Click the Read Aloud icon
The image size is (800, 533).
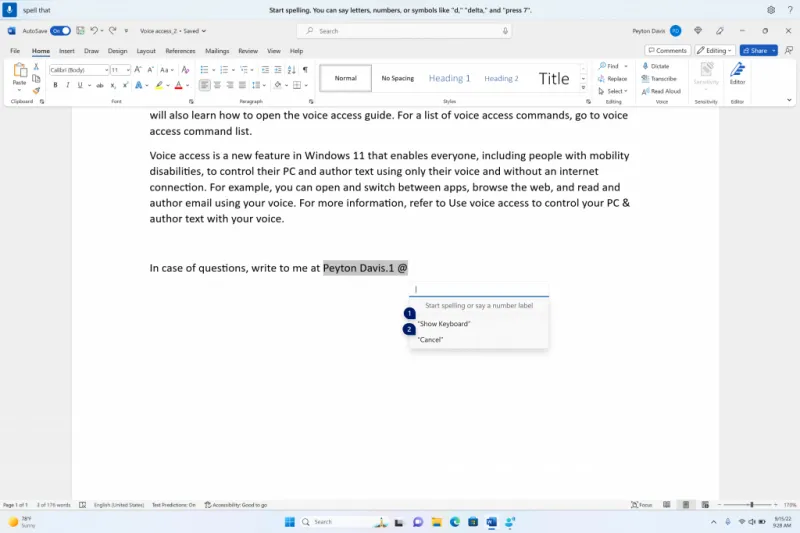[646, 91]
